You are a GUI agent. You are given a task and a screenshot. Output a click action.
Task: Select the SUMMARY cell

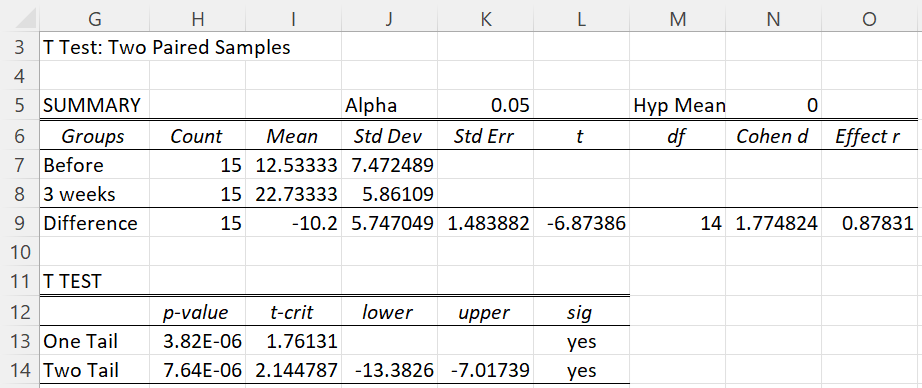[94, 105]
